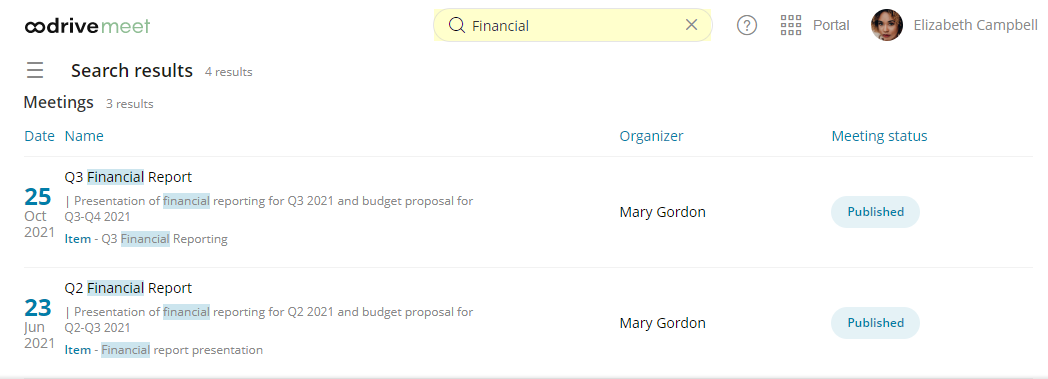Image resolution: width=1048 pixels, height=379 pixels.
Task: Click the oodrive meet logo
Action: pos(88,26)
